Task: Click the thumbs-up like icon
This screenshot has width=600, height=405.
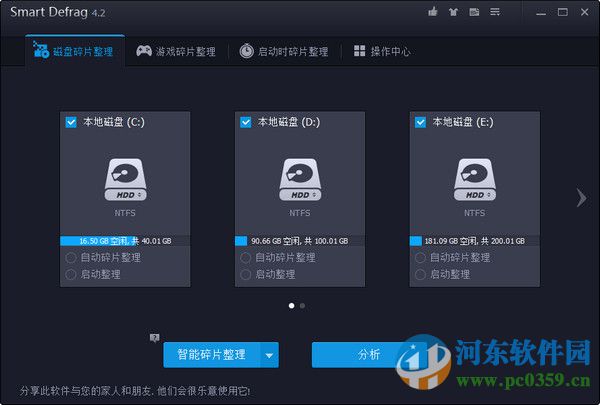Action: pos(433,12)
